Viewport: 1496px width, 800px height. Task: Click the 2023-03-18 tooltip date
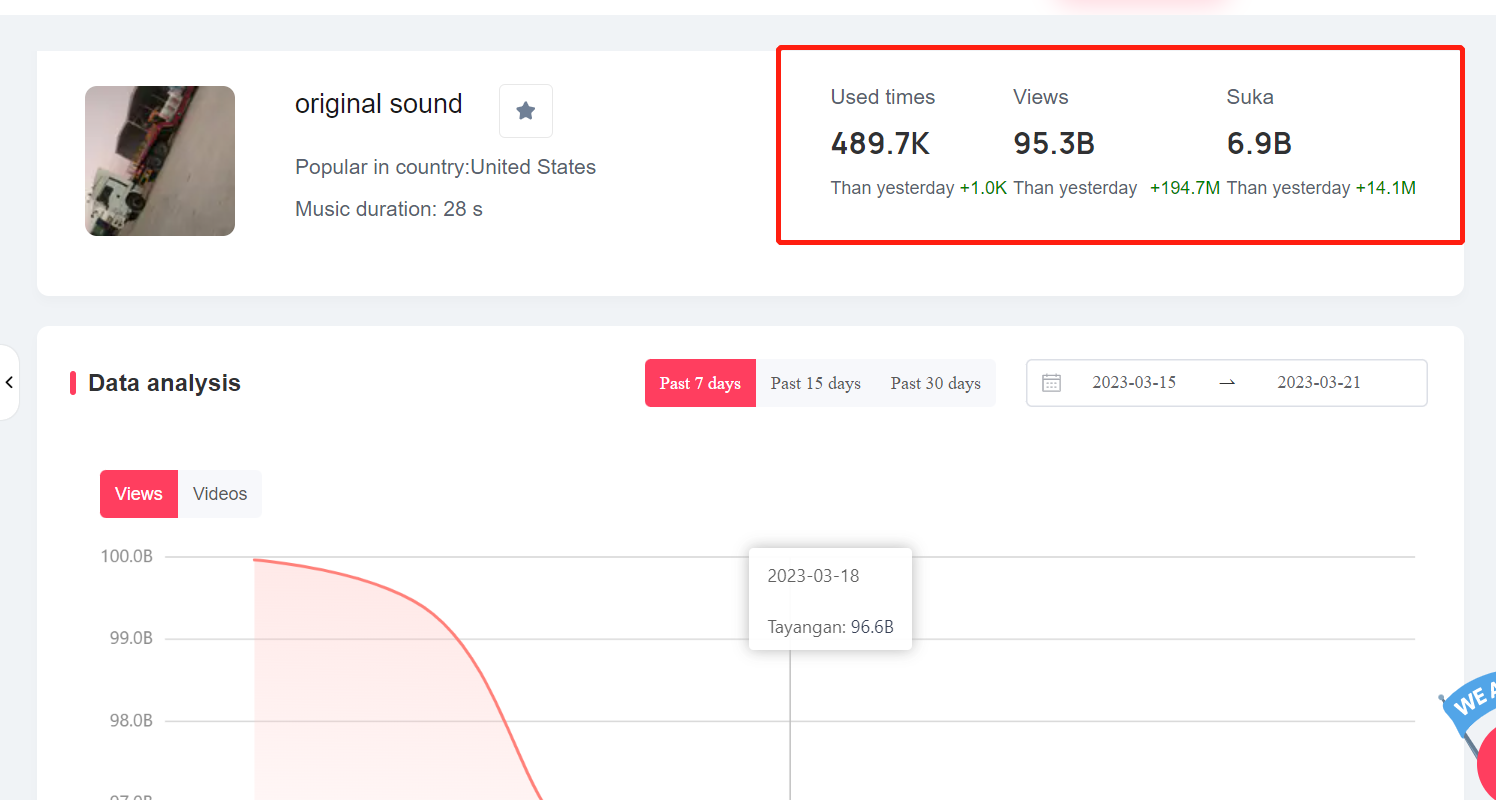[x=813, y=576]
